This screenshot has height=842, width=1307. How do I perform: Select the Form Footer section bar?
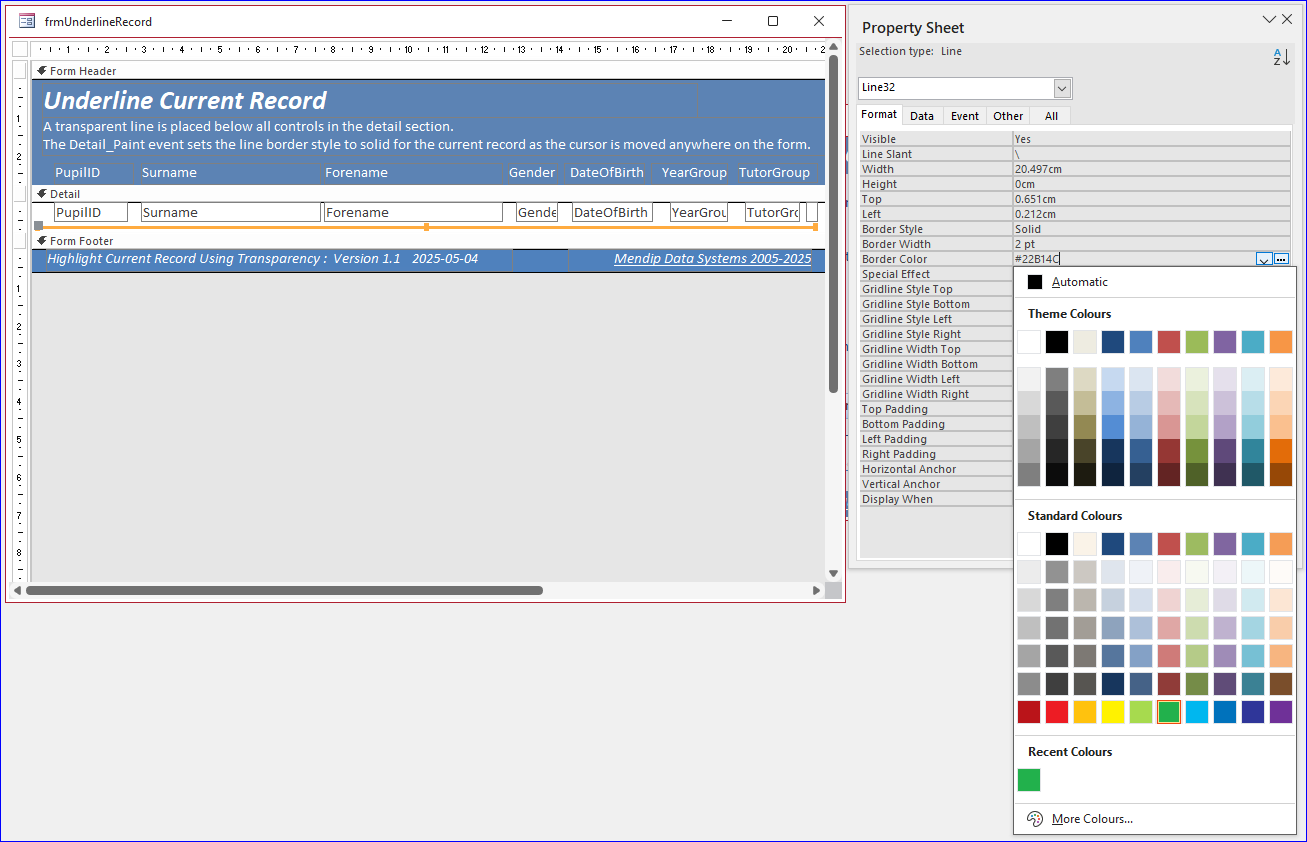428,241
